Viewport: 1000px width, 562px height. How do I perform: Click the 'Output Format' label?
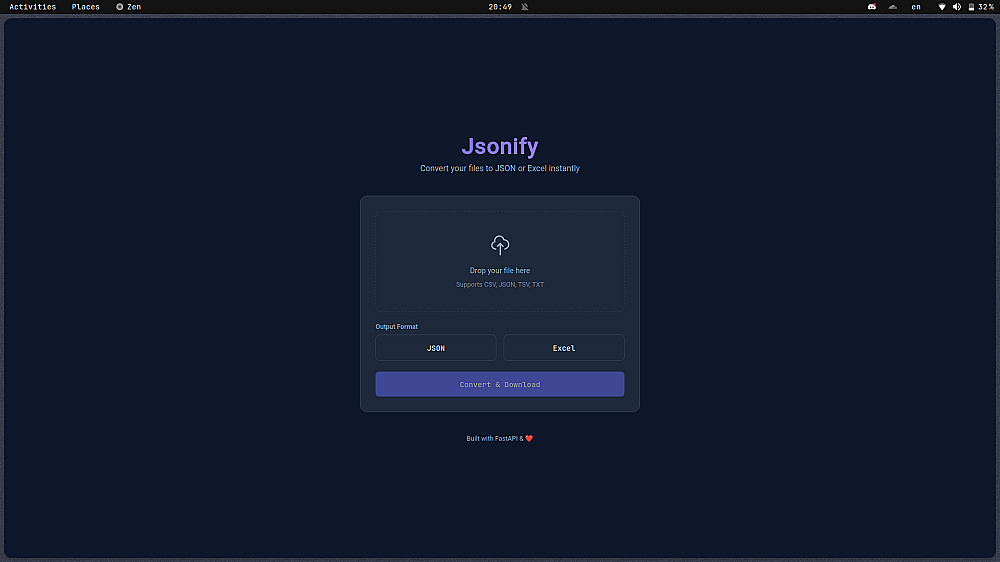tap(397, 327)
